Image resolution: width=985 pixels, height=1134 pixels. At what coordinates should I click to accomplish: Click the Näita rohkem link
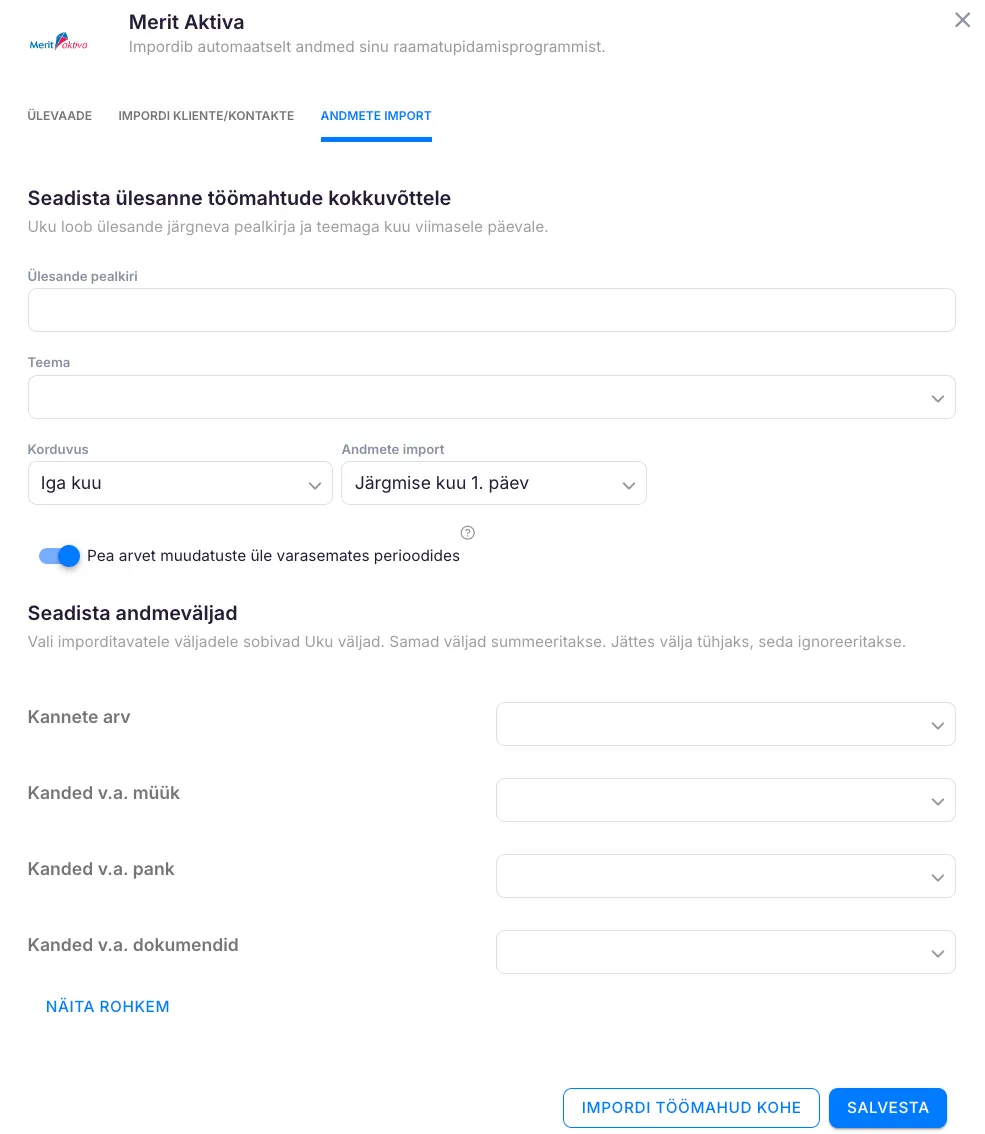pos(108,1007)
